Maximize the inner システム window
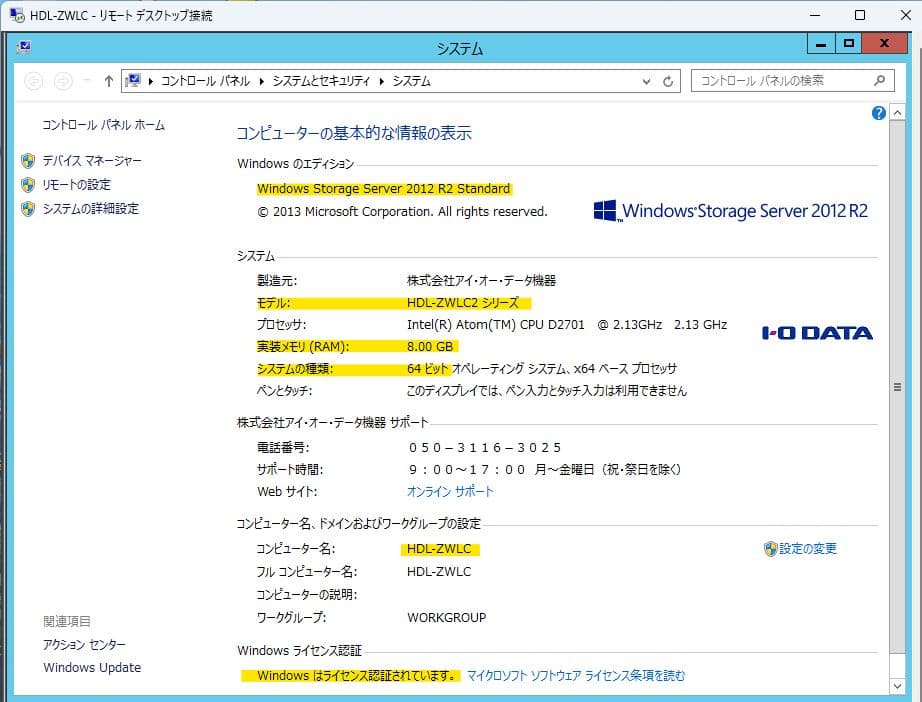The image size is (922, 702). point(848,44)
